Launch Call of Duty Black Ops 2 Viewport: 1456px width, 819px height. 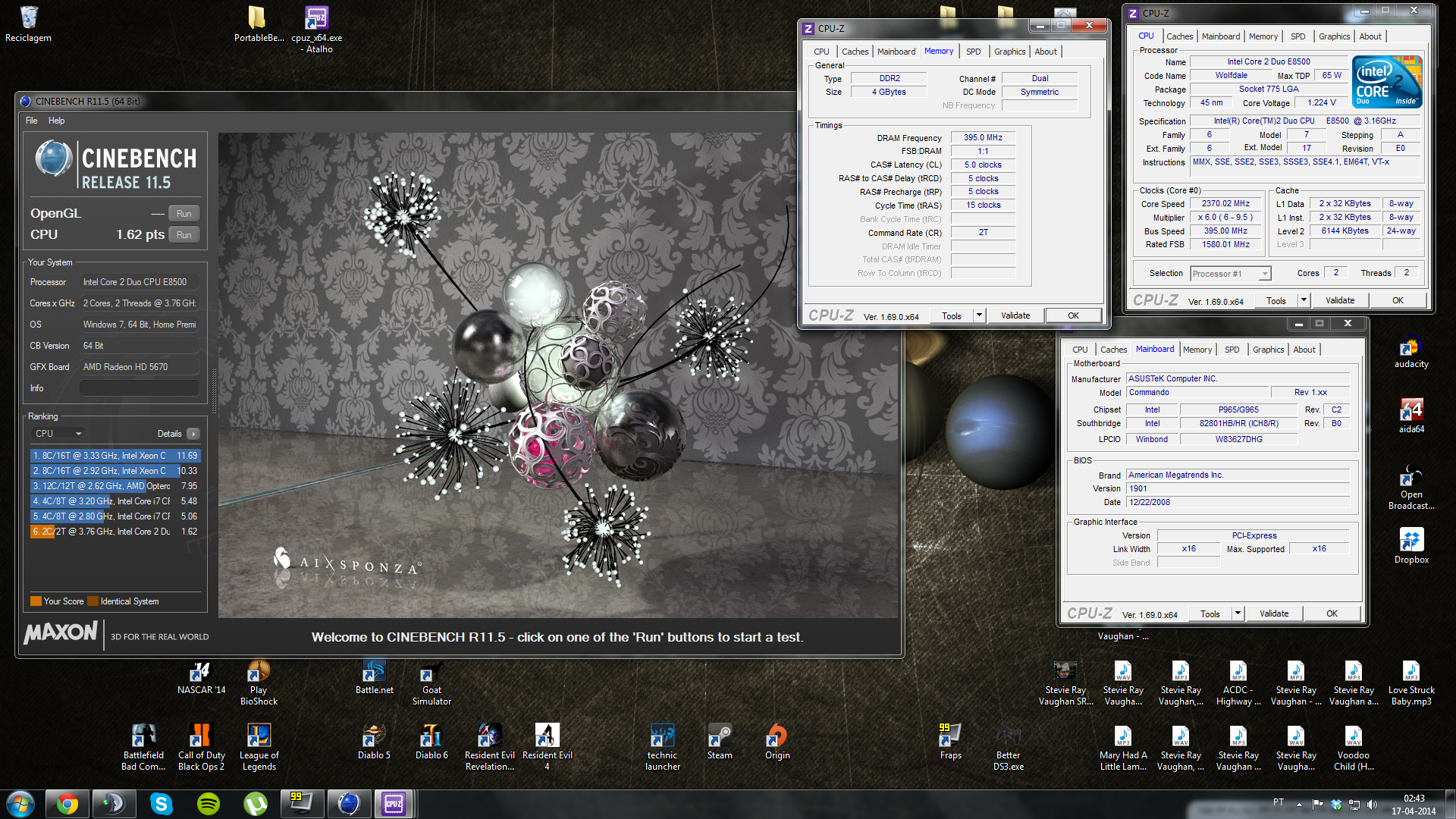(201, 748)
